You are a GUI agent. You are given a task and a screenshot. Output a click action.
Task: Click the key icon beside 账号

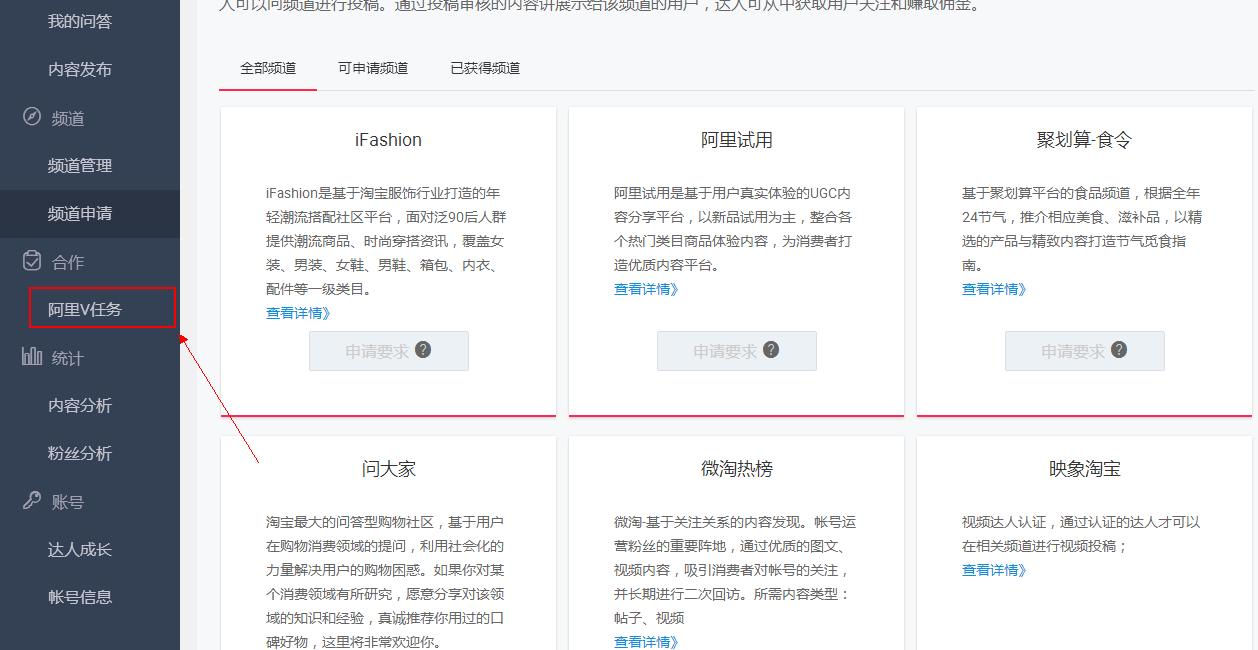tap(31, 501)
